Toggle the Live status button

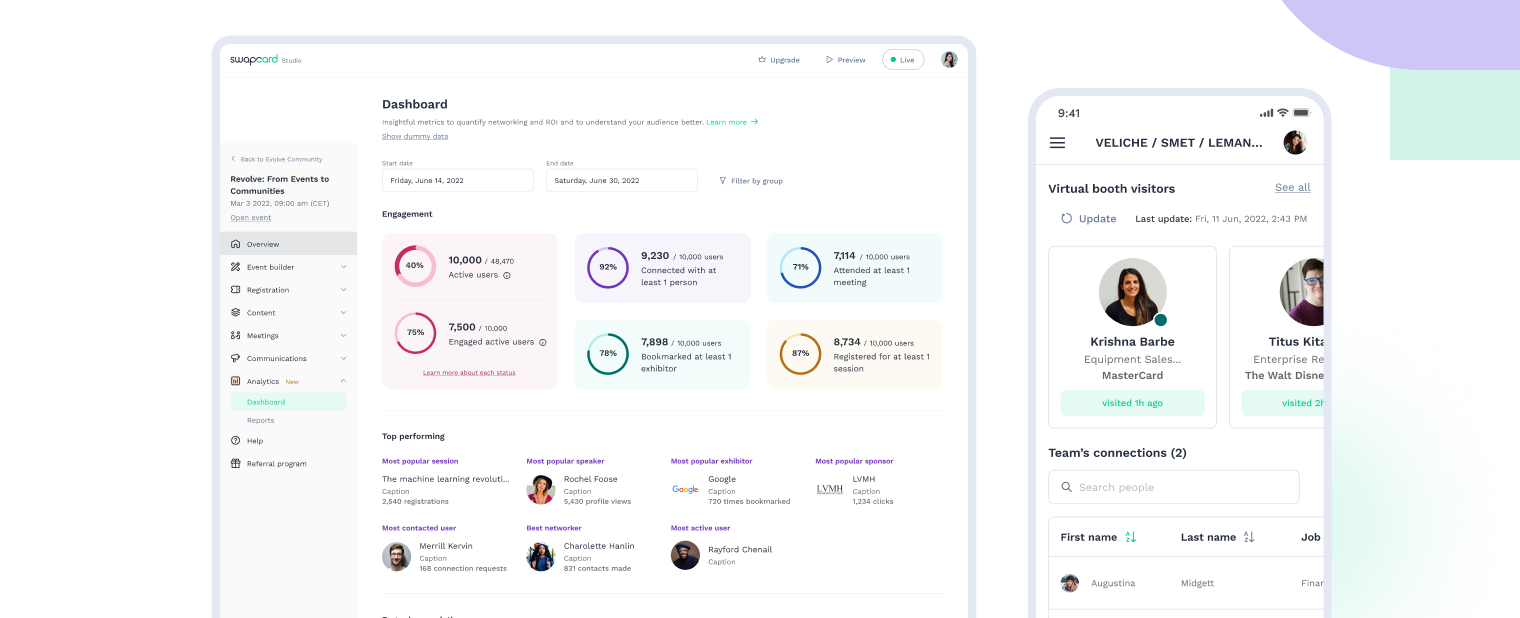point(903,60)
